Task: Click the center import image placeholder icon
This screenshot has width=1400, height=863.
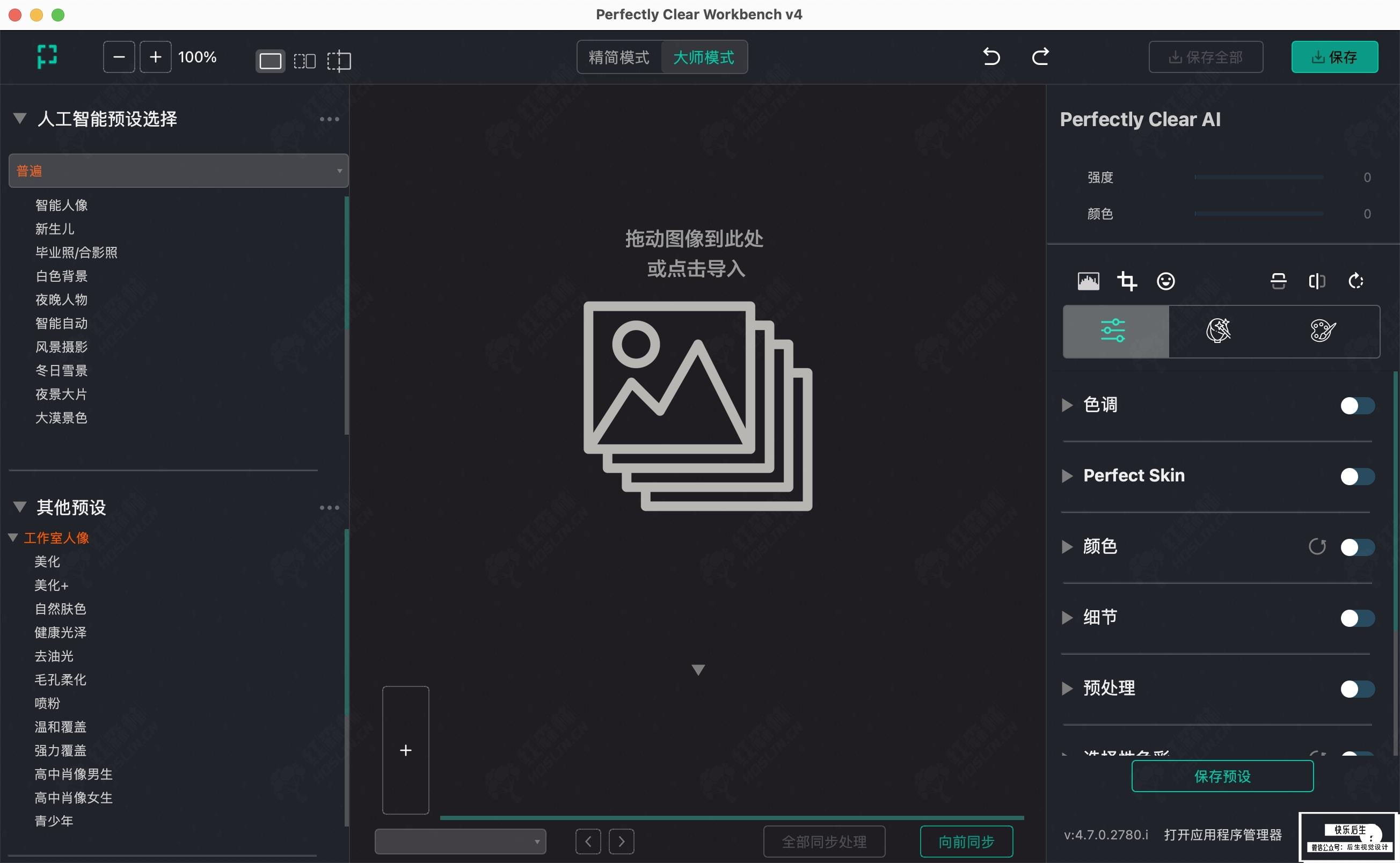Action: [x=697, y=406]
